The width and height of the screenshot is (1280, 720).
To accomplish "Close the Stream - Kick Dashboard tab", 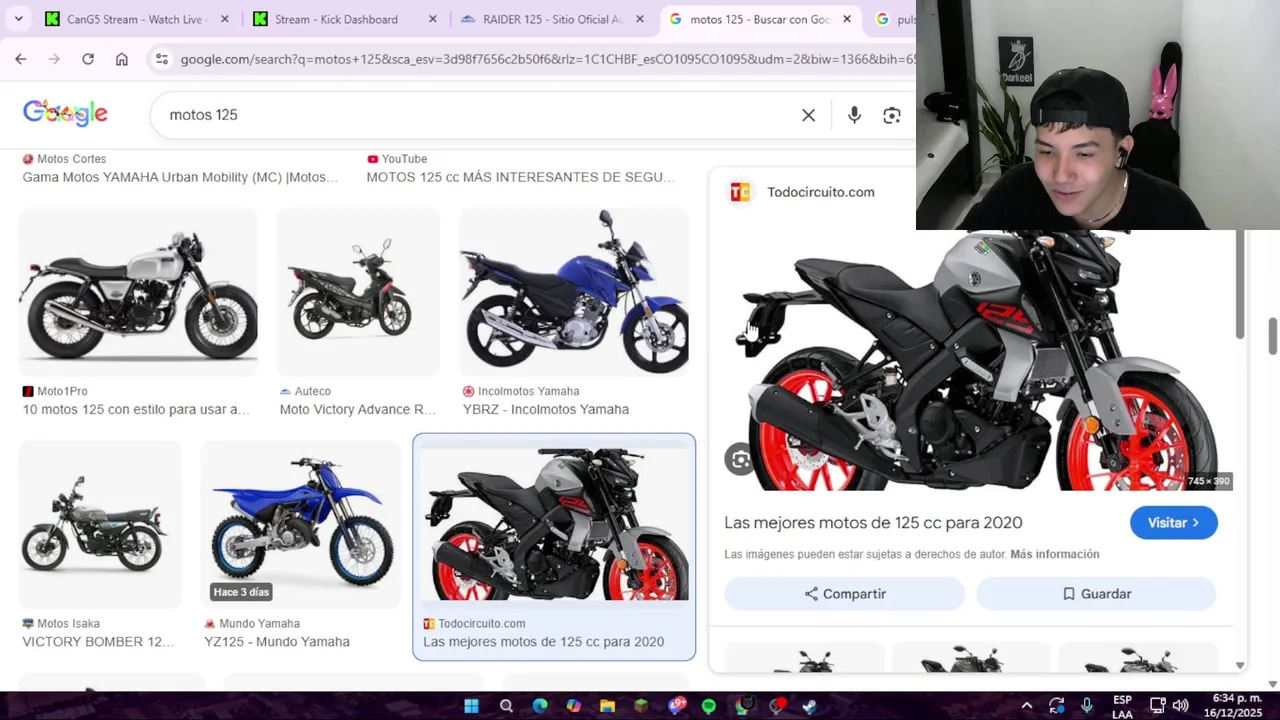I will point(433,19).
